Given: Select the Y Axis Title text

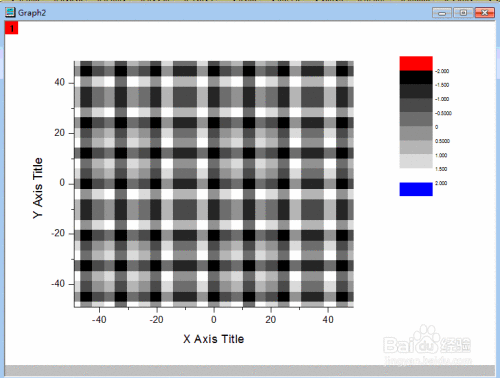Looking at the screenshot, I should tap(38, 188).
